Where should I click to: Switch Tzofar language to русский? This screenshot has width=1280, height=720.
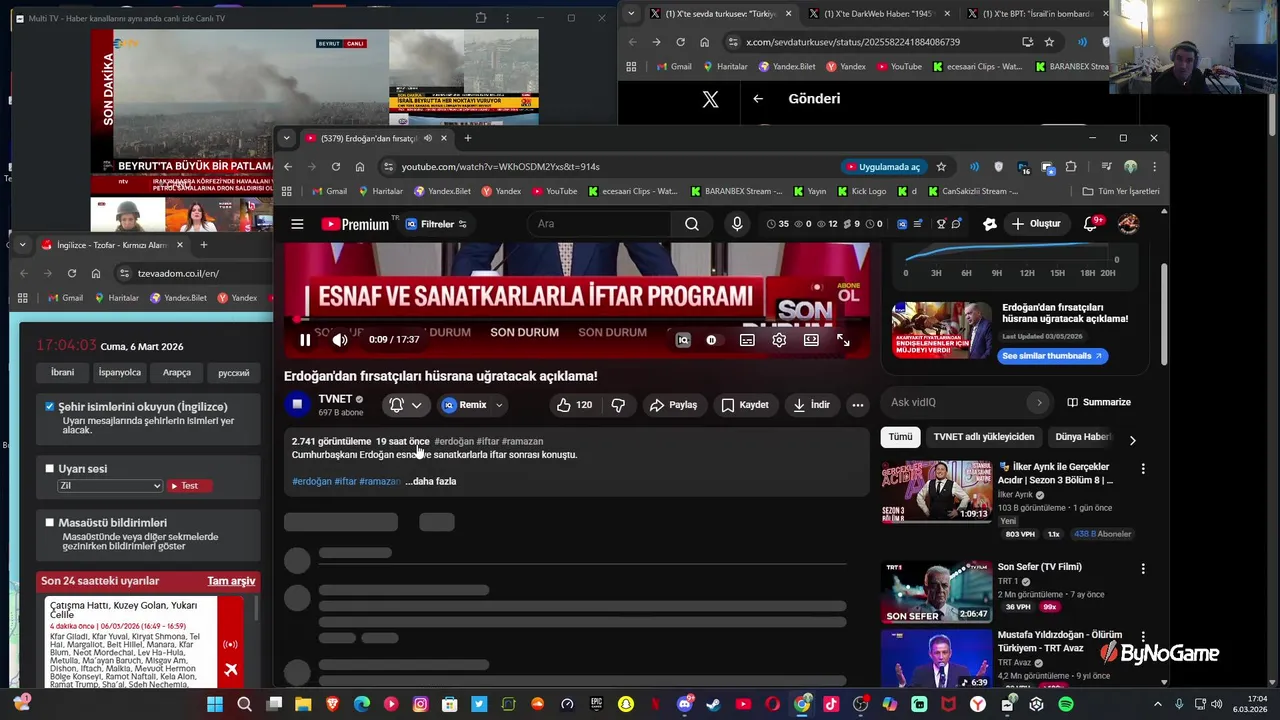pos(234,372)
